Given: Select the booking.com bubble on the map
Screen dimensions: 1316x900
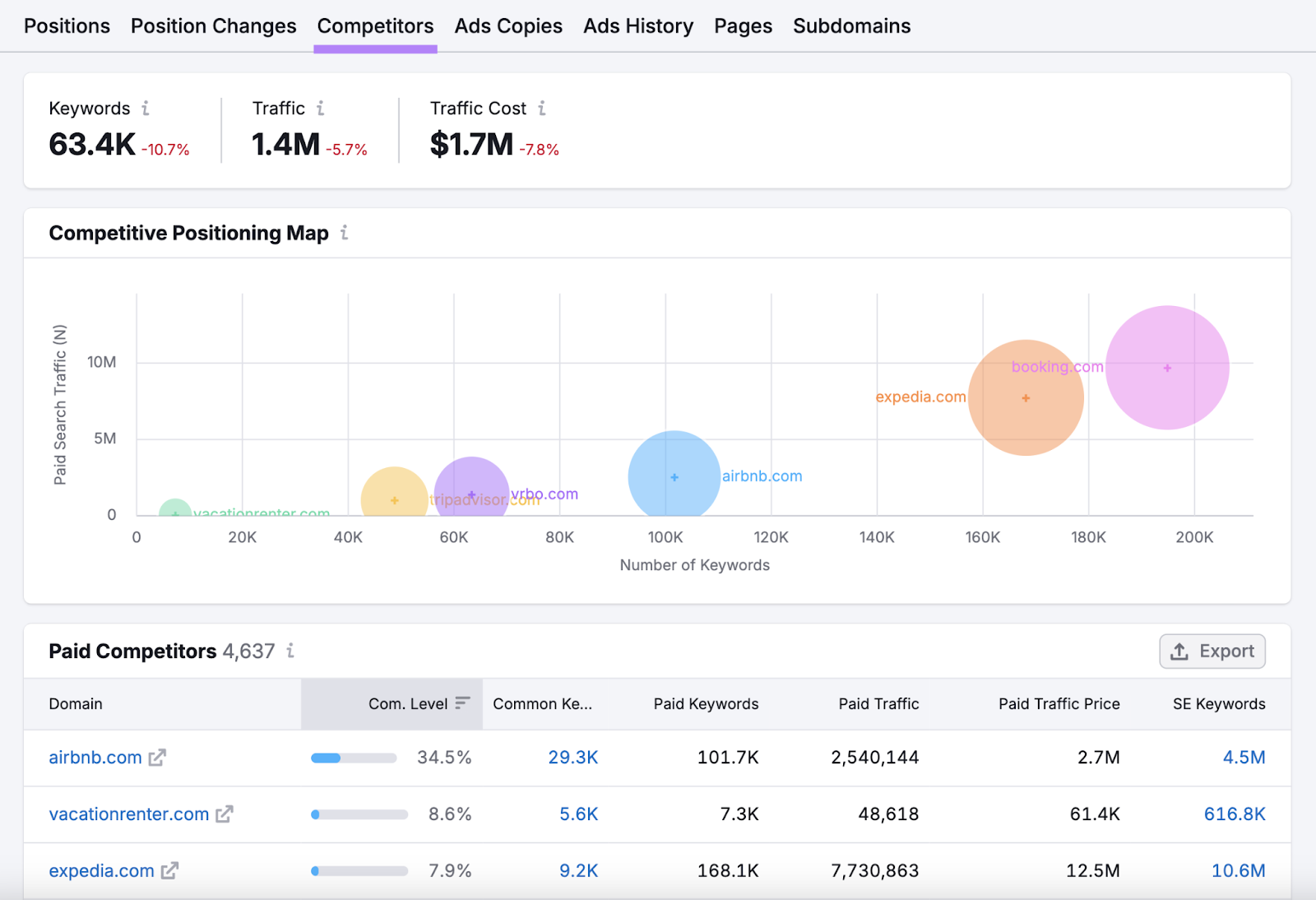Looking at the screenshot, I should (x=1166, y=368).
